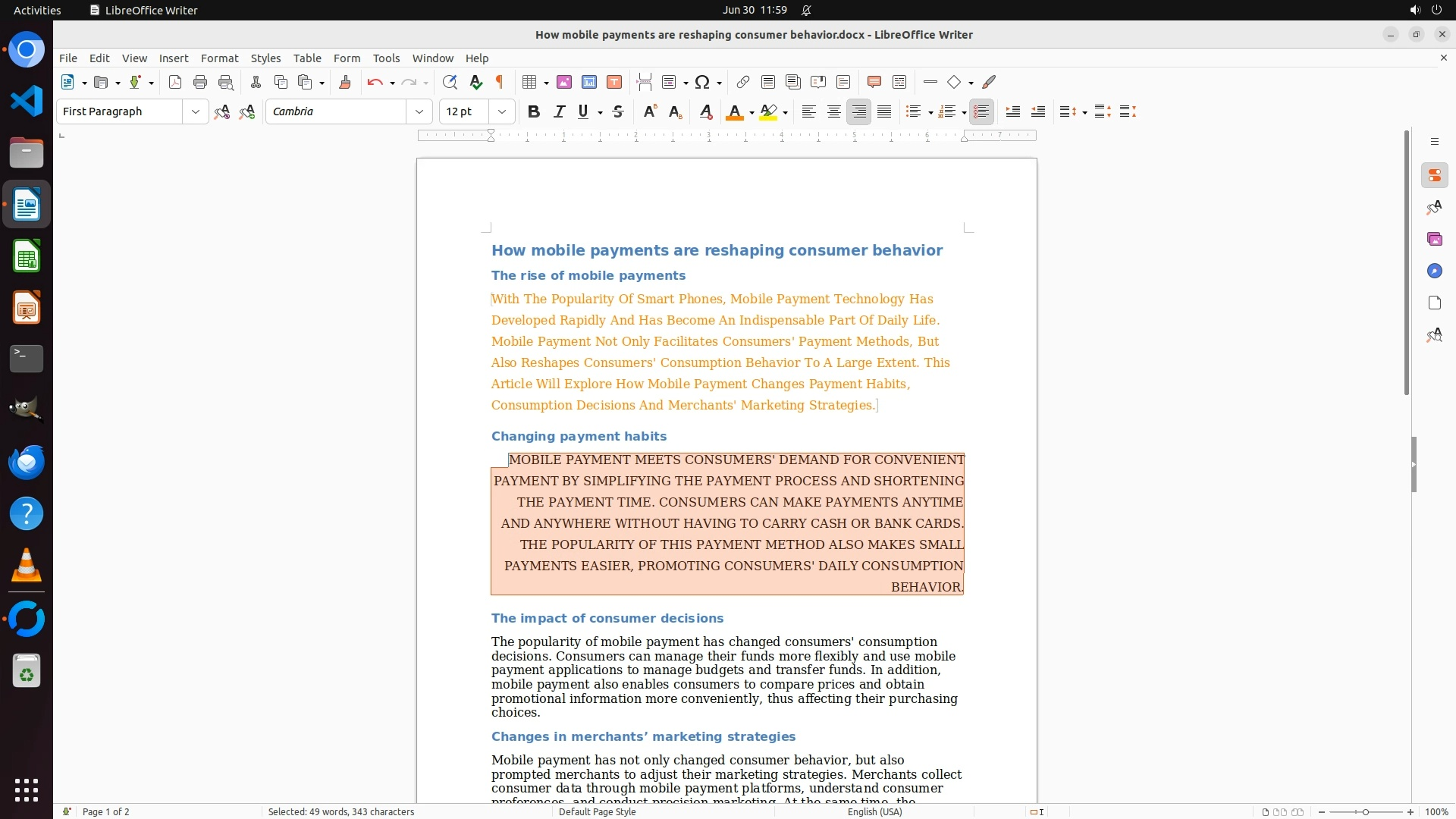Viewport: 1456px width, 819px height.
Task: Click the English (USA) language status
Action: click(874, 811)
